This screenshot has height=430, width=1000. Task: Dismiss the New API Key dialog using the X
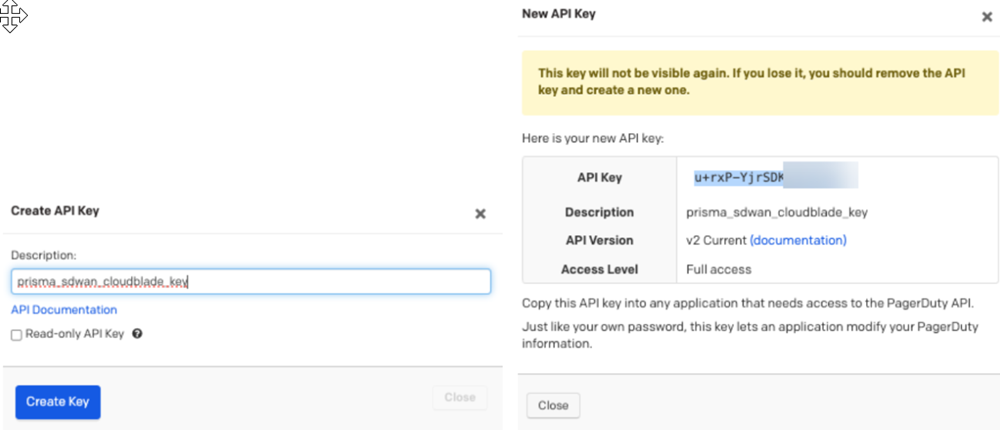tap(987, 17)
